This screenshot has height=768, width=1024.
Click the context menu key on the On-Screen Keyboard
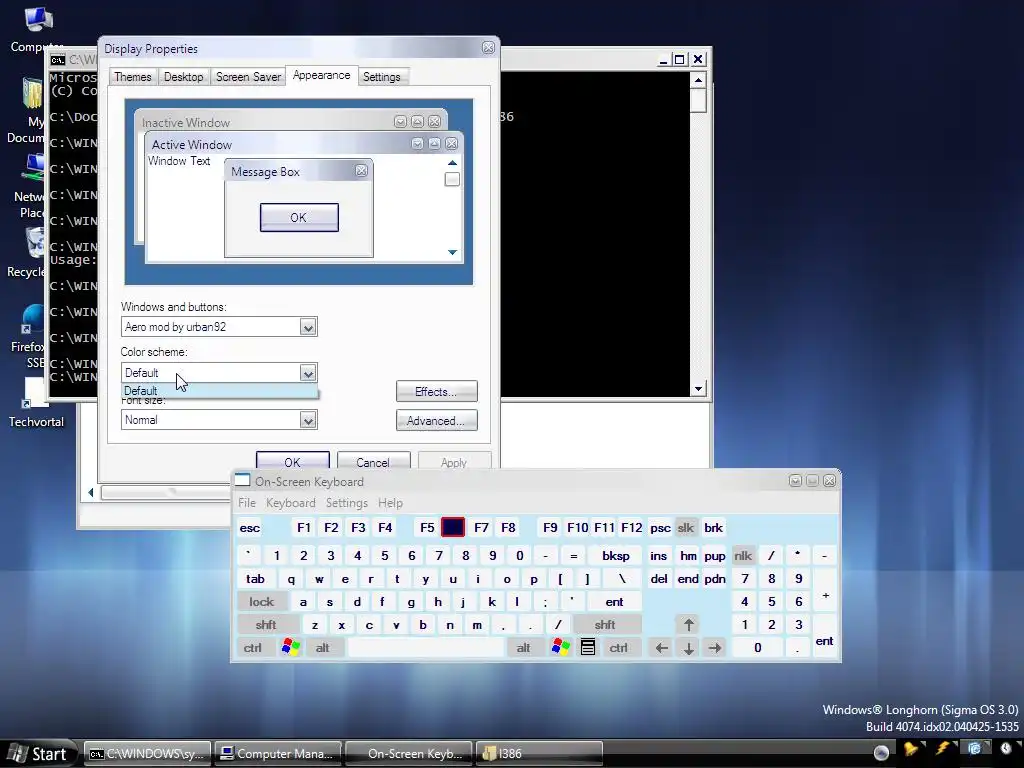pyautogui.click(x=588, y=647)
